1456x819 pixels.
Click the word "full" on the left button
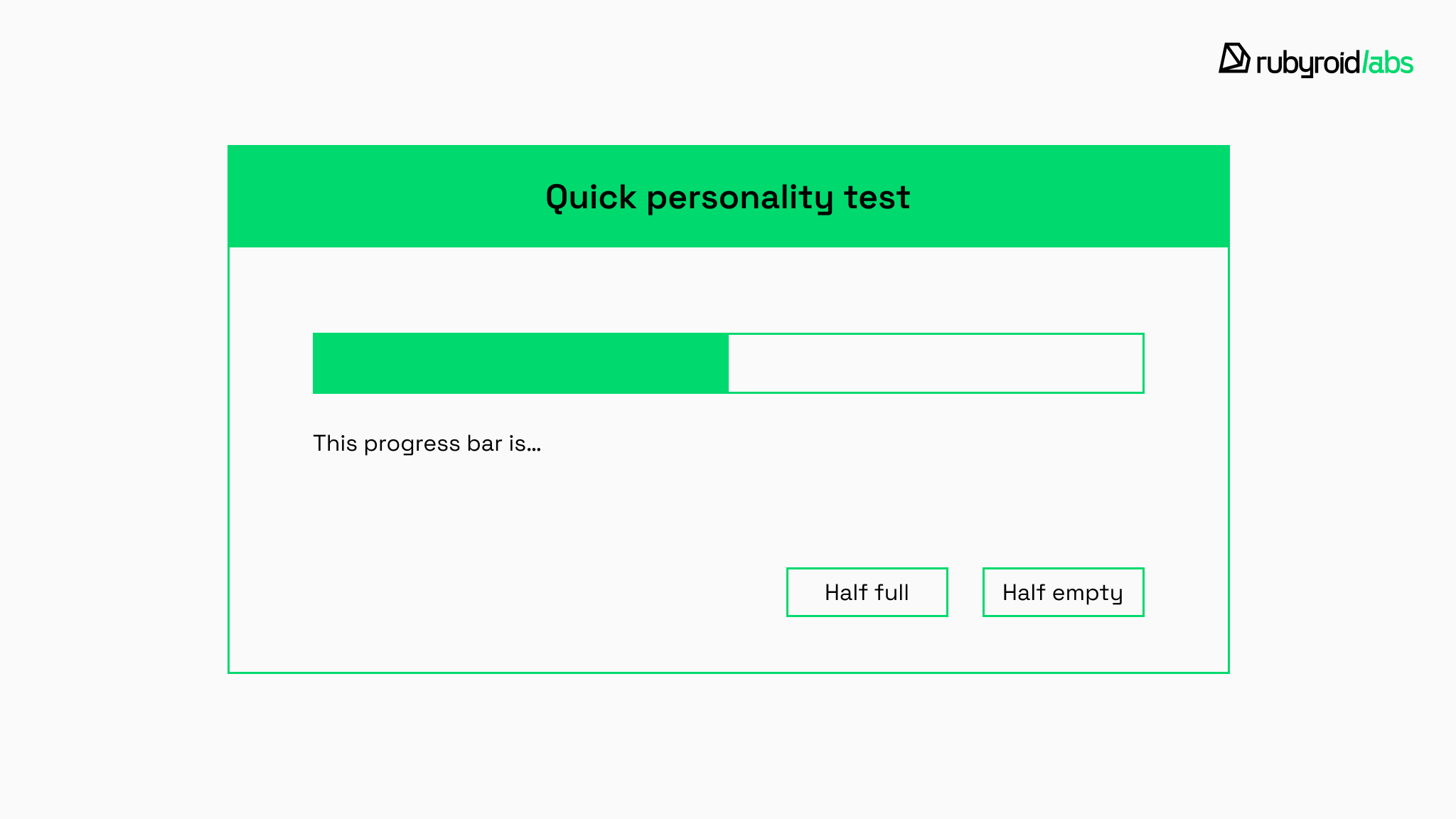coord(892,592)
